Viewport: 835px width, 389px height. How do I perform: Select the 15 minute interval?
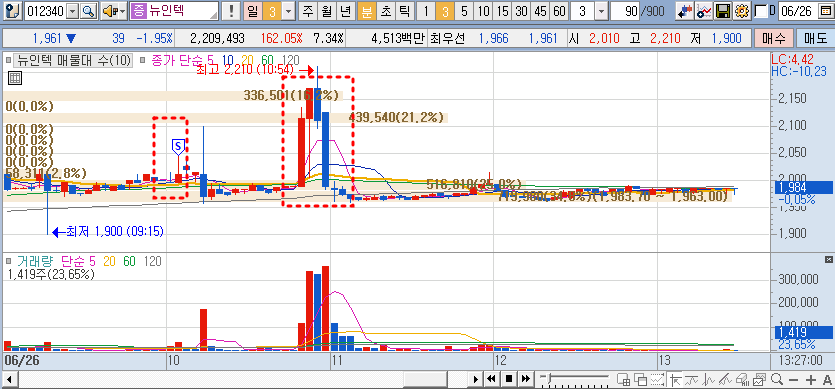pos(503,11)
